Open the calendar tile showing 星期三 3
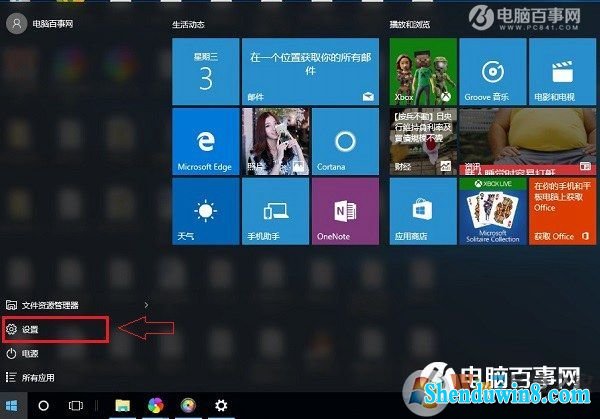 pos(206,71)
